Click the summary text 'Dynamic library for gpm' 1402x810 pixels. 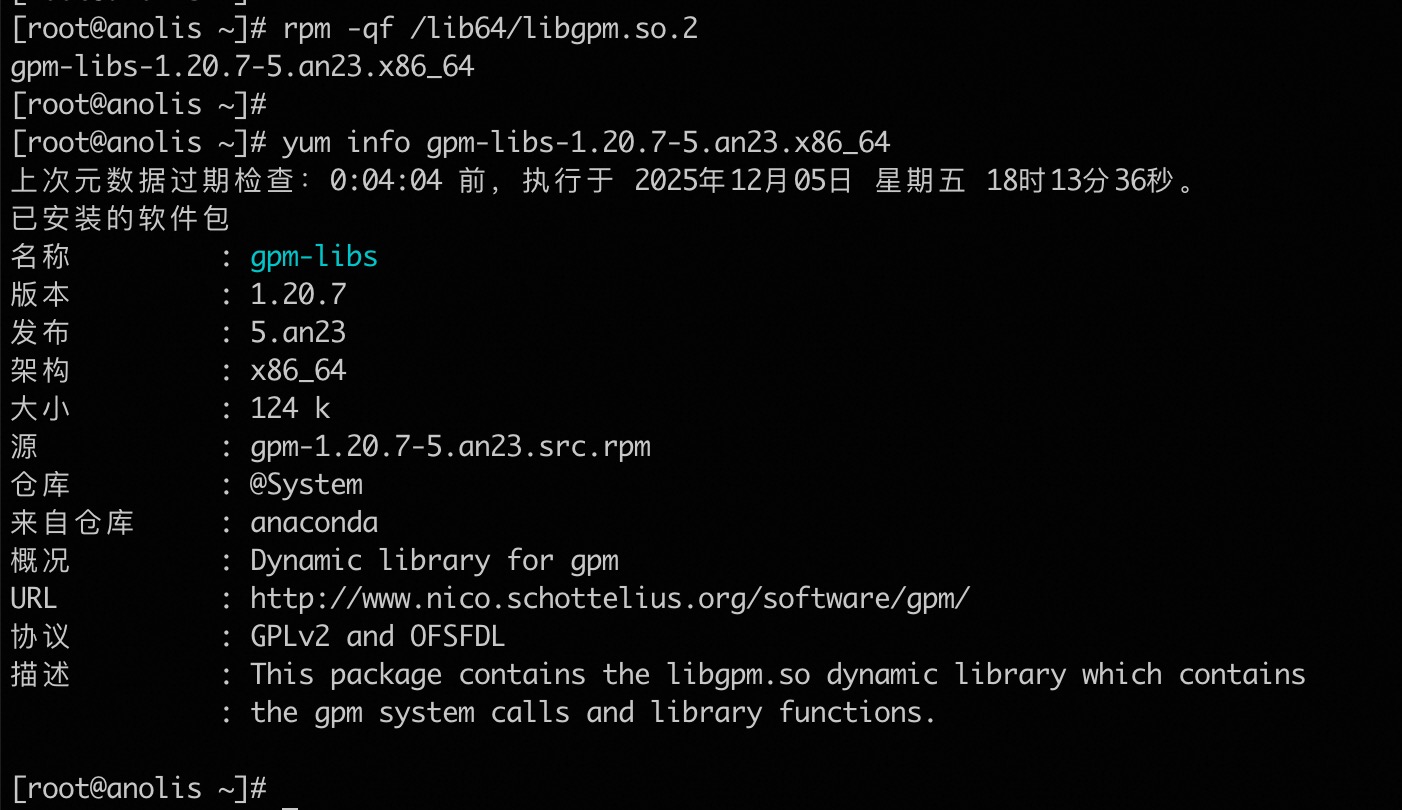coord(434,560)
